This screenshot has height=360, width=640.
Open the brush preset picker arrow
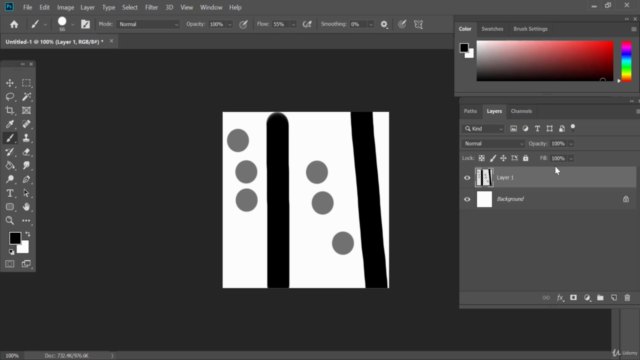pos(73,24)
